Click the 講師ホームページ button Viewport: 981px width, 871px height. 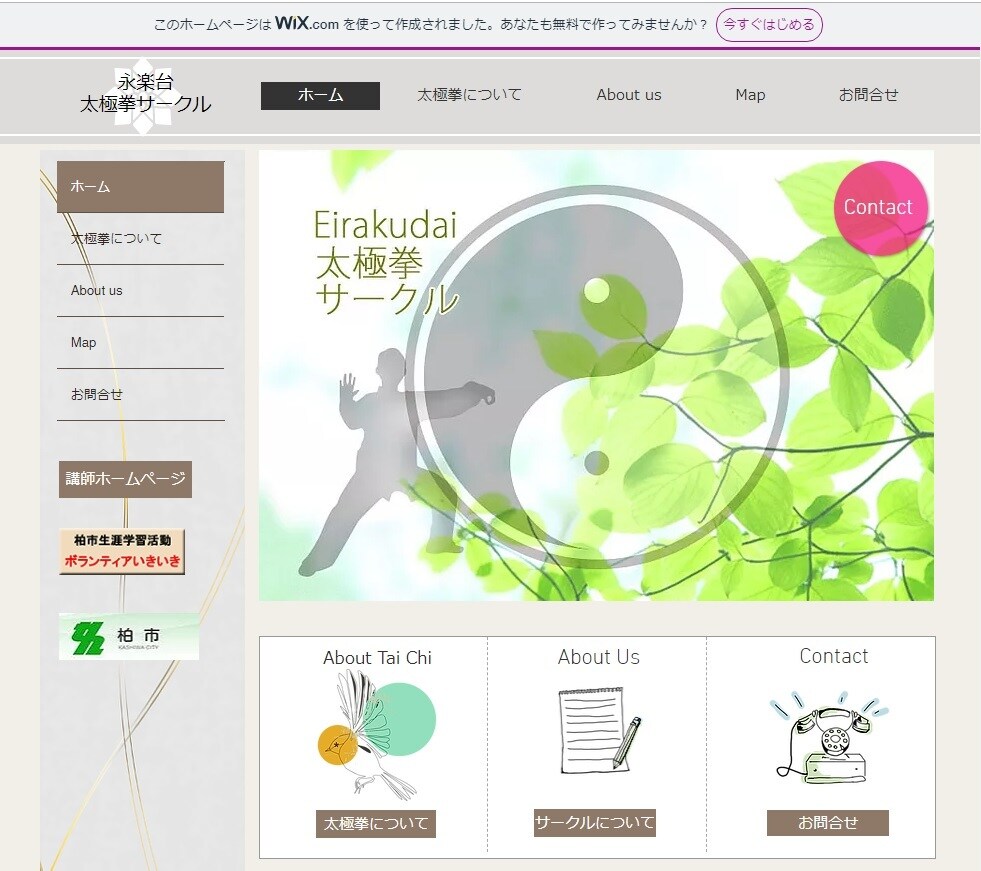(x=125, y=479)
